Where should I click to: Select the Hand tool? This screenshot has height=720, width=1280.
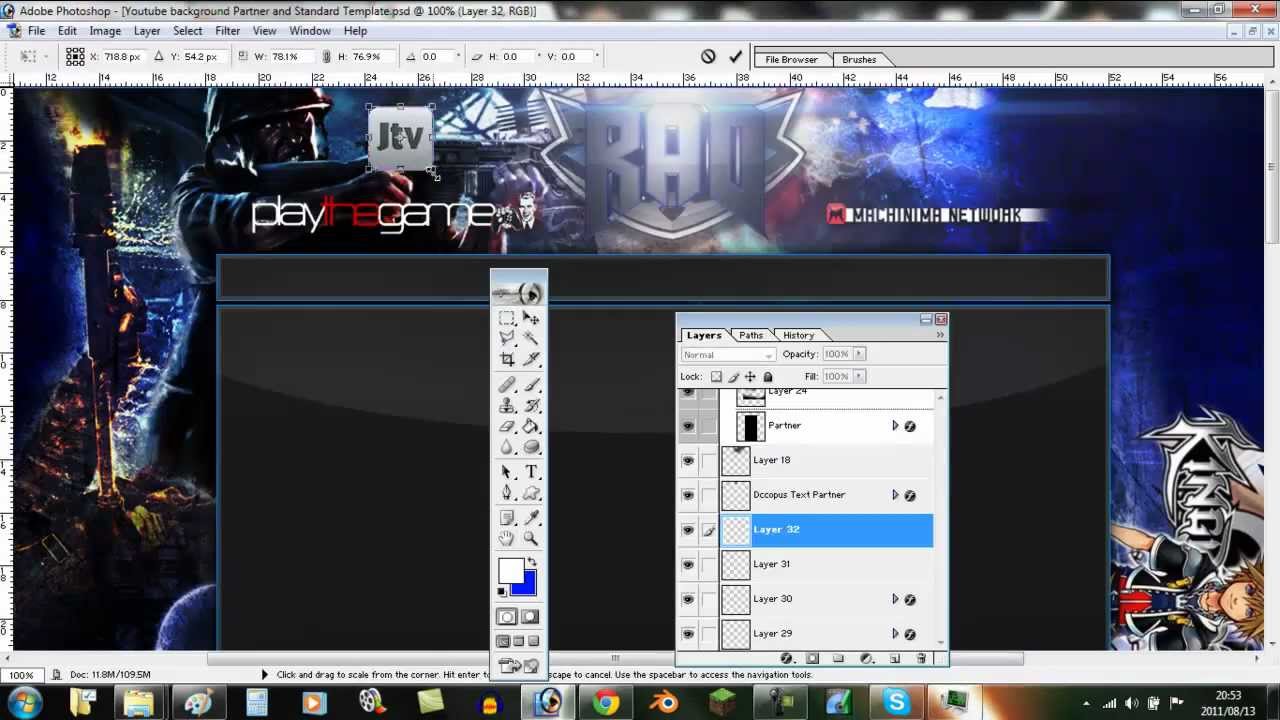point(507,539)
